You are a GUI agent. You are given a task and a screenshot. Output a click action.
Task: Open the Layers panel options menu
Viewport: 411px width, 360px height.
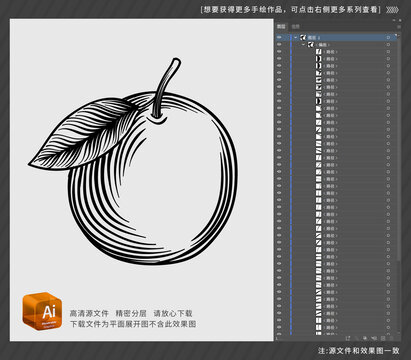399,26
